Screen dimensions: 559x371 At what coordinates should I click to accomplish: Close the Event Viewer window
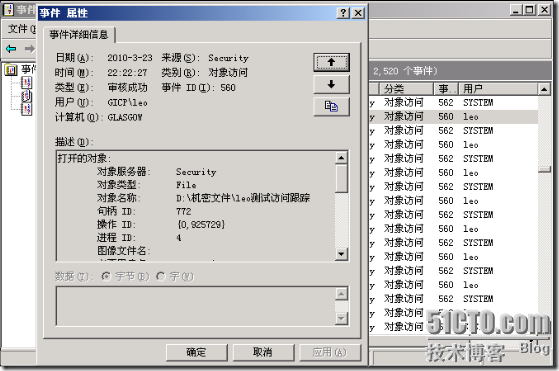[x=544, y=10]
